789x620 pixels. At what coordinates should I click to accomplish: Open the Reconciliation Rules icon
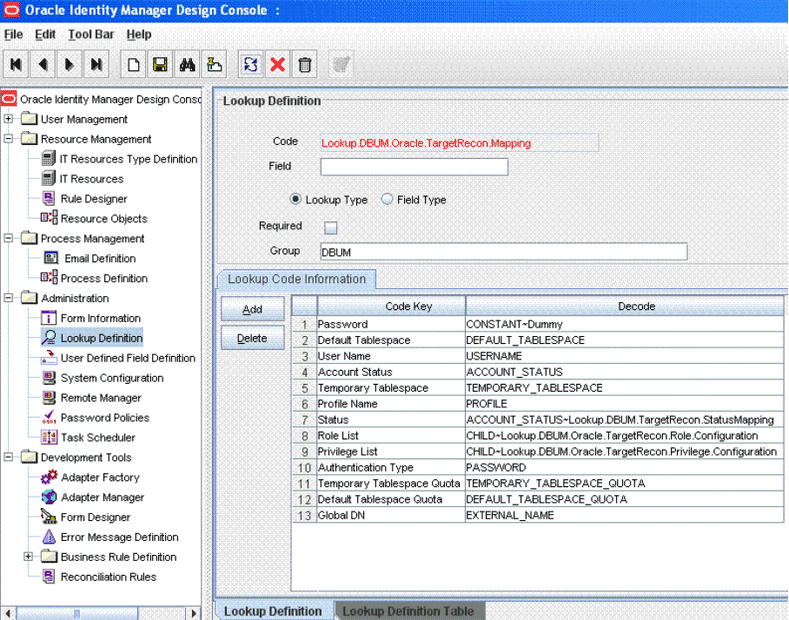click(49, 577)
